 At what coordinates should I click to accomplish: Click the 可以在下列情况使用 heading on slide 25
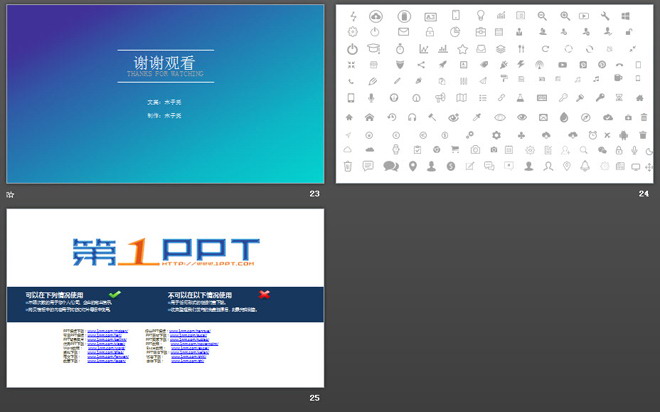pyautogui.click(x=54, y=295)
